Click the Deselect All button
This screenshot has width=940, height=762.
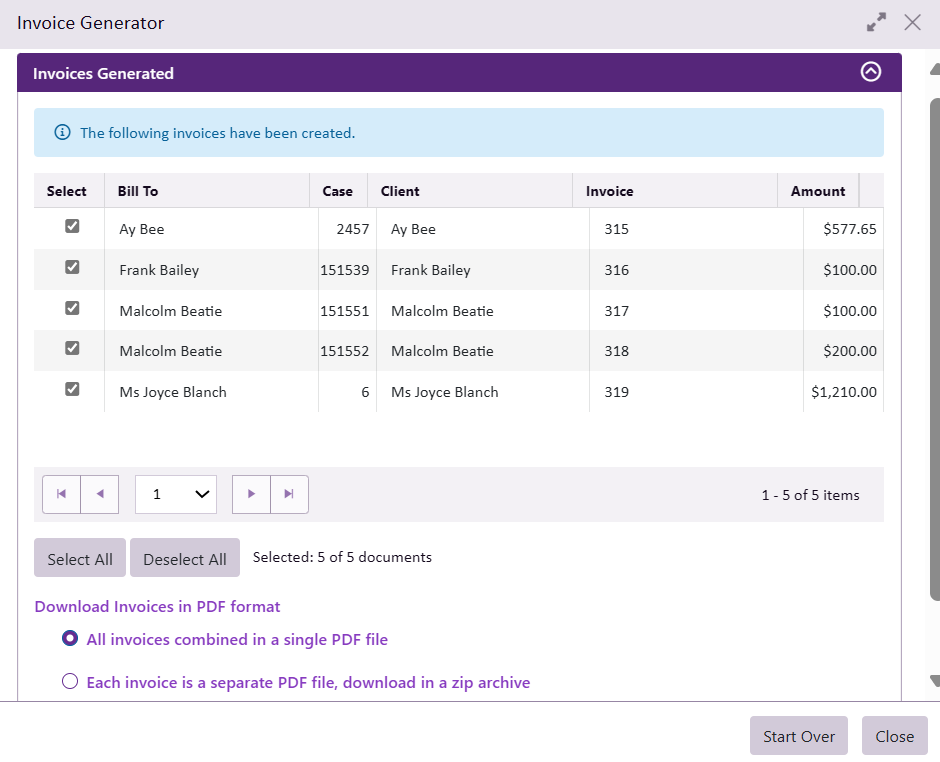pyautogui.click(x=185, y=559)
